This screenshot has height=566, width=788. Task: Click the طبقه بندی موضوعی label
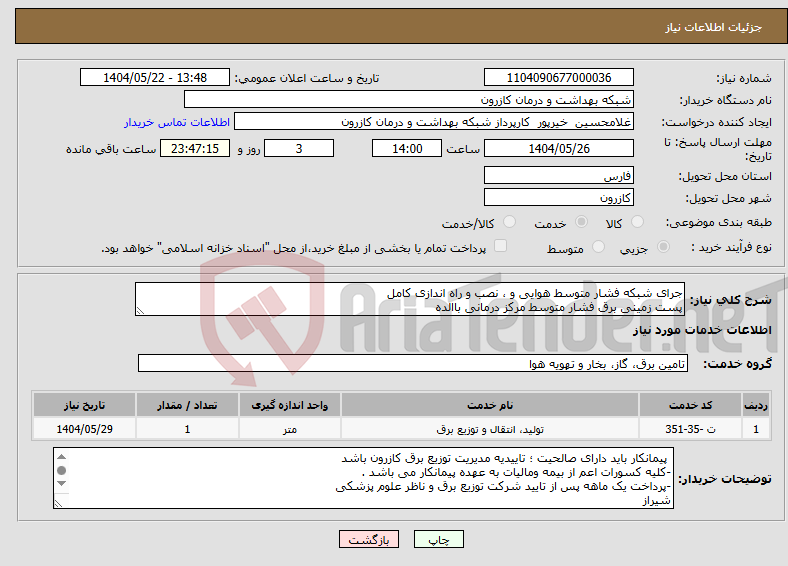tap(719, 222)
